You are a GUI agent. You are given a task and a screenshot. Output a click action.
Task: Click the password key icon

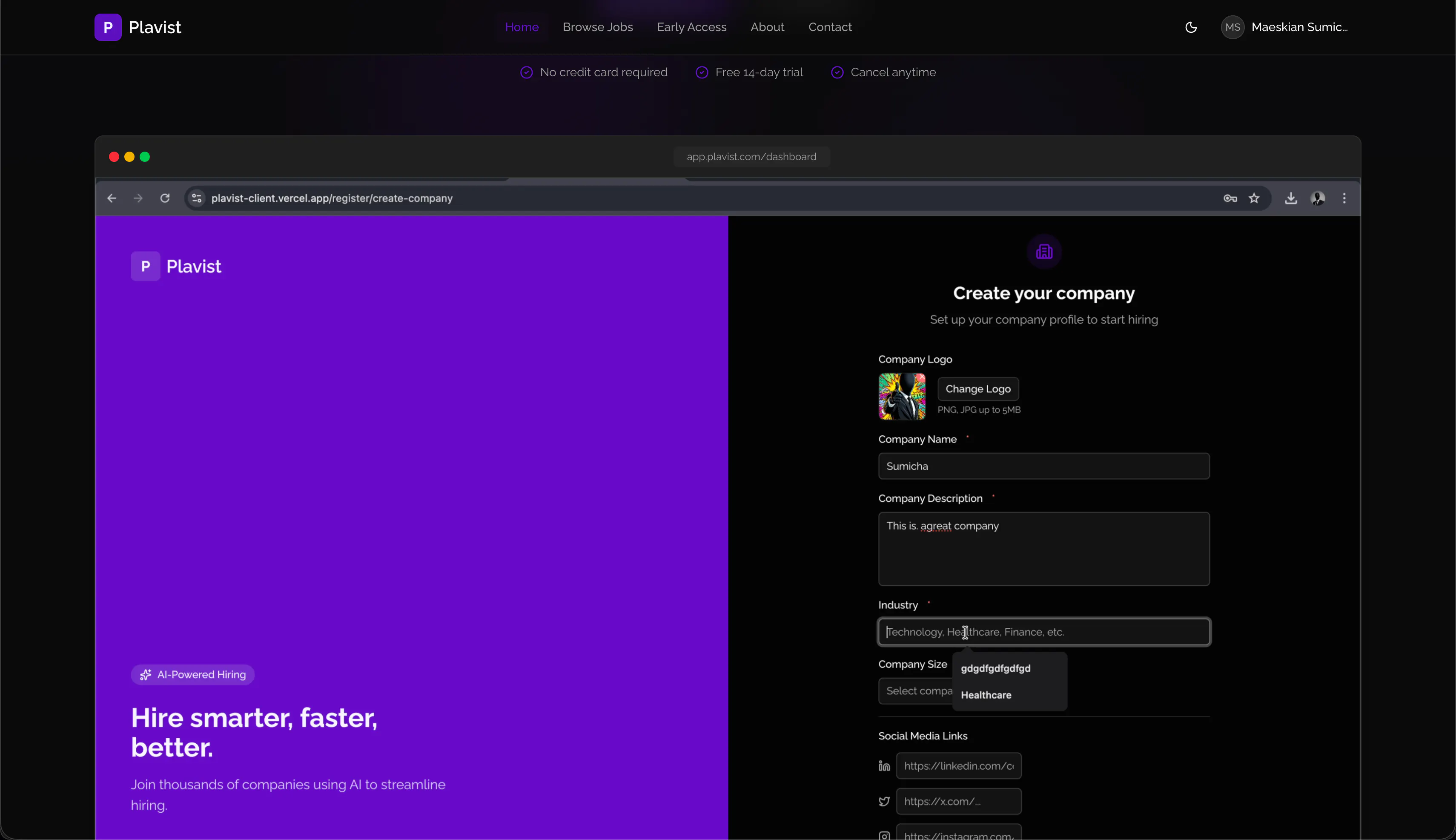coord(1230,198)
